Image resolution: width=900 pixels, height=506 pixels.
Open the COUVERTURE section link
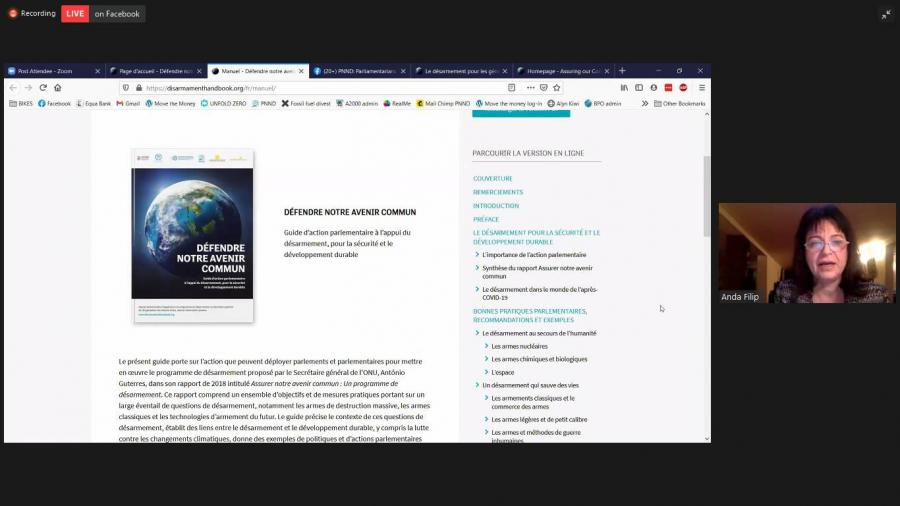(492, 178)
